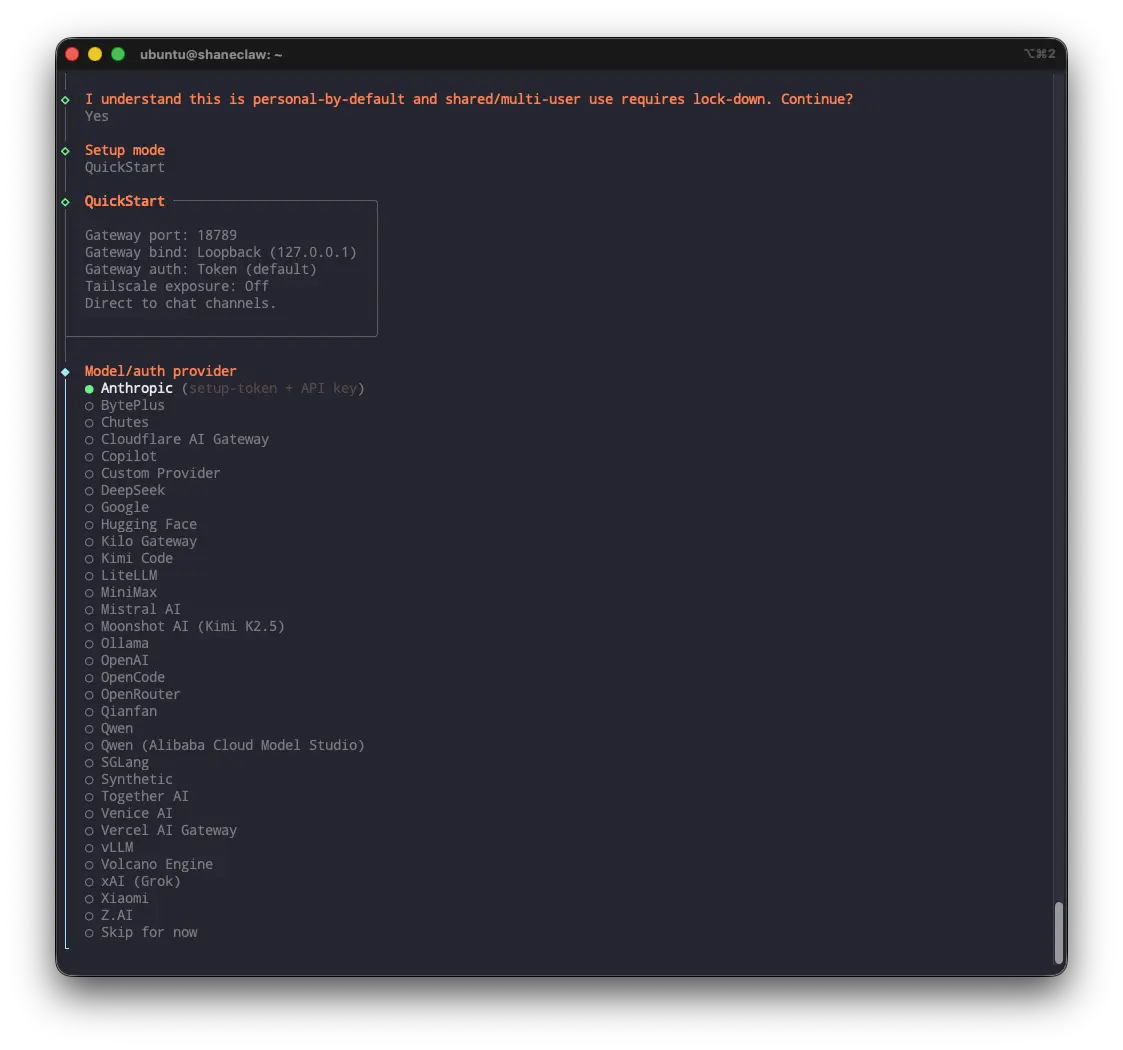The image size is (1123, 1050).
Task: Pick Qianfan provider option
Action: pyautogui.click(x=120, y=711)
